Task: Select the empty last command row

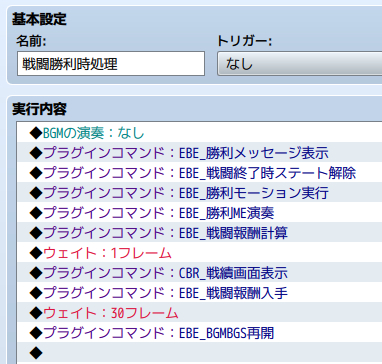Action: click(199, 352)
